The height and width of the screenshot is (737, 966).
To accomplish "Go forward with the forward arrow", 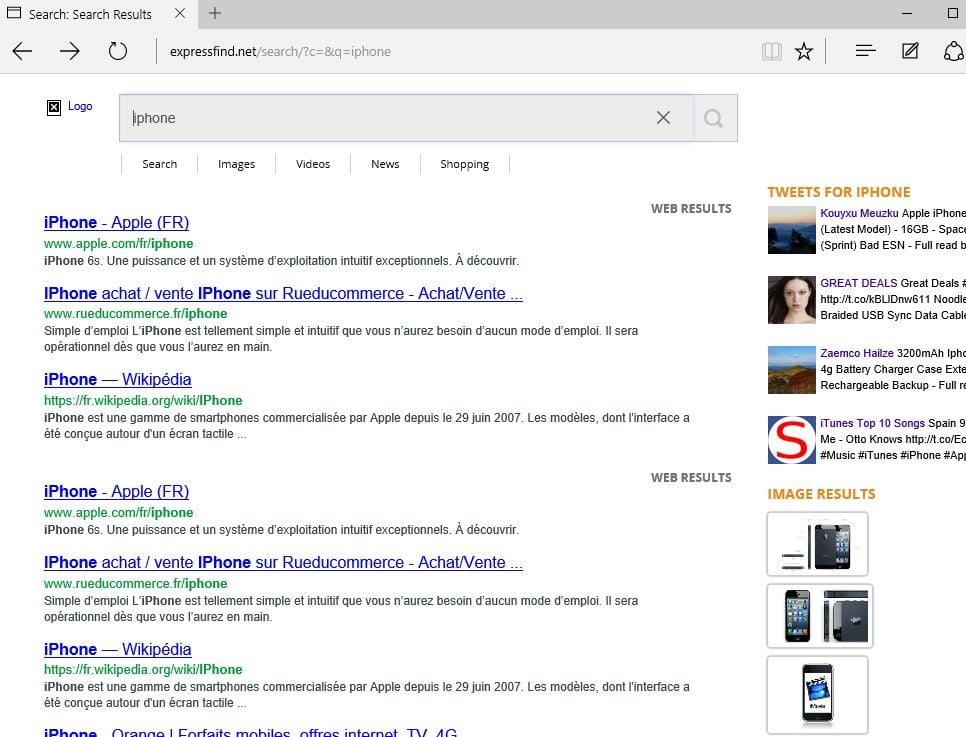I will [70, 51].
